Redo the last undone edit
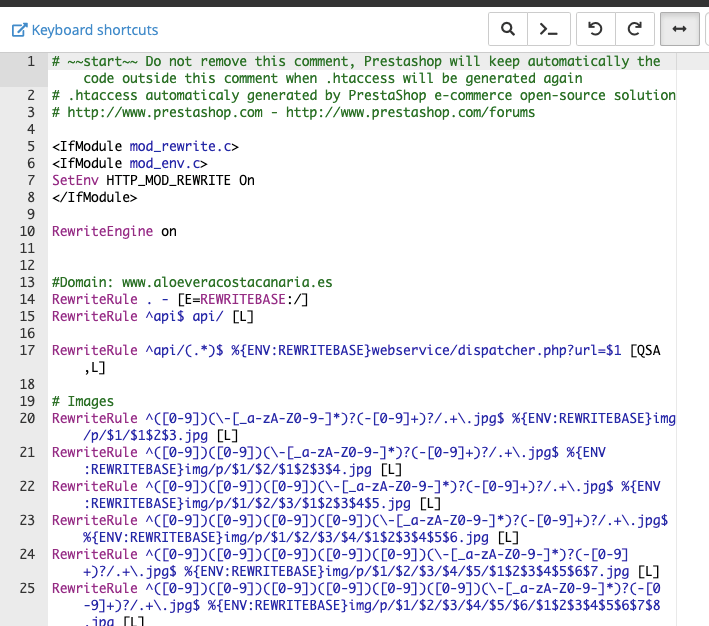Viewport: 709px width, 626px height. pos(635,29)
